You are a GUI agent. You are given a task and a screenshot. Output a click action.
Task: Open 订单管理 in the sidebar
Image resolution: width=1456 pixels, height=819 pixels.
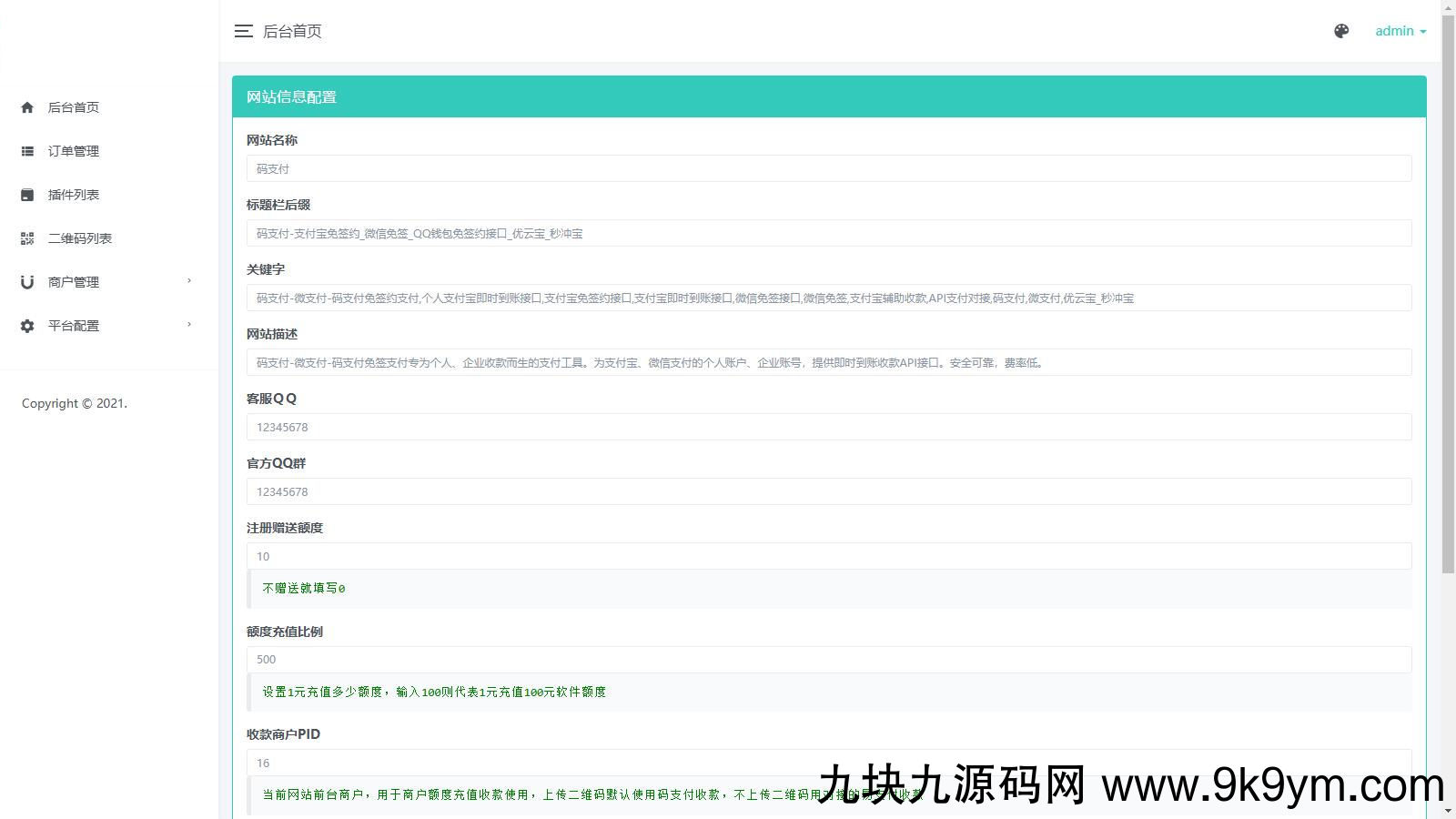(74, 151)
